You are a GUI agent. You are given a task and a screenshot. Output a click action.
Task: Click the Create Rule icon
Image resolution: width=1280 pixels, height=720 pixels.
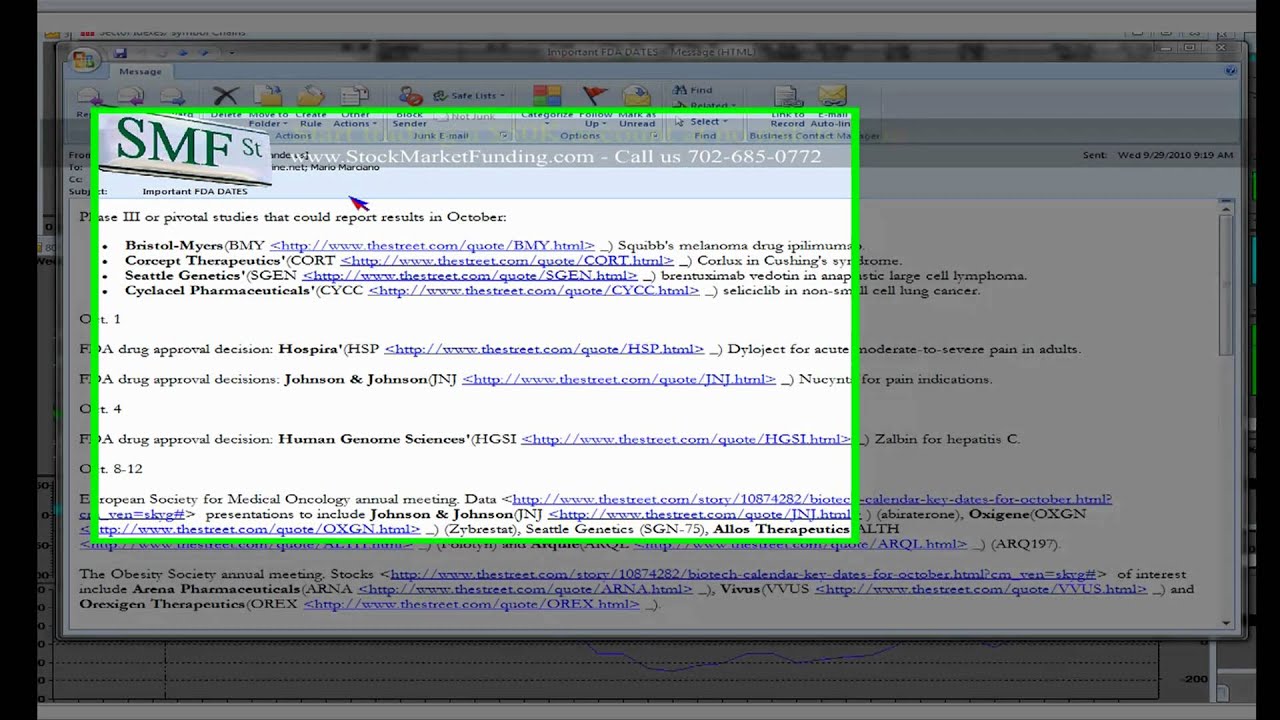(x=311, y=96)
